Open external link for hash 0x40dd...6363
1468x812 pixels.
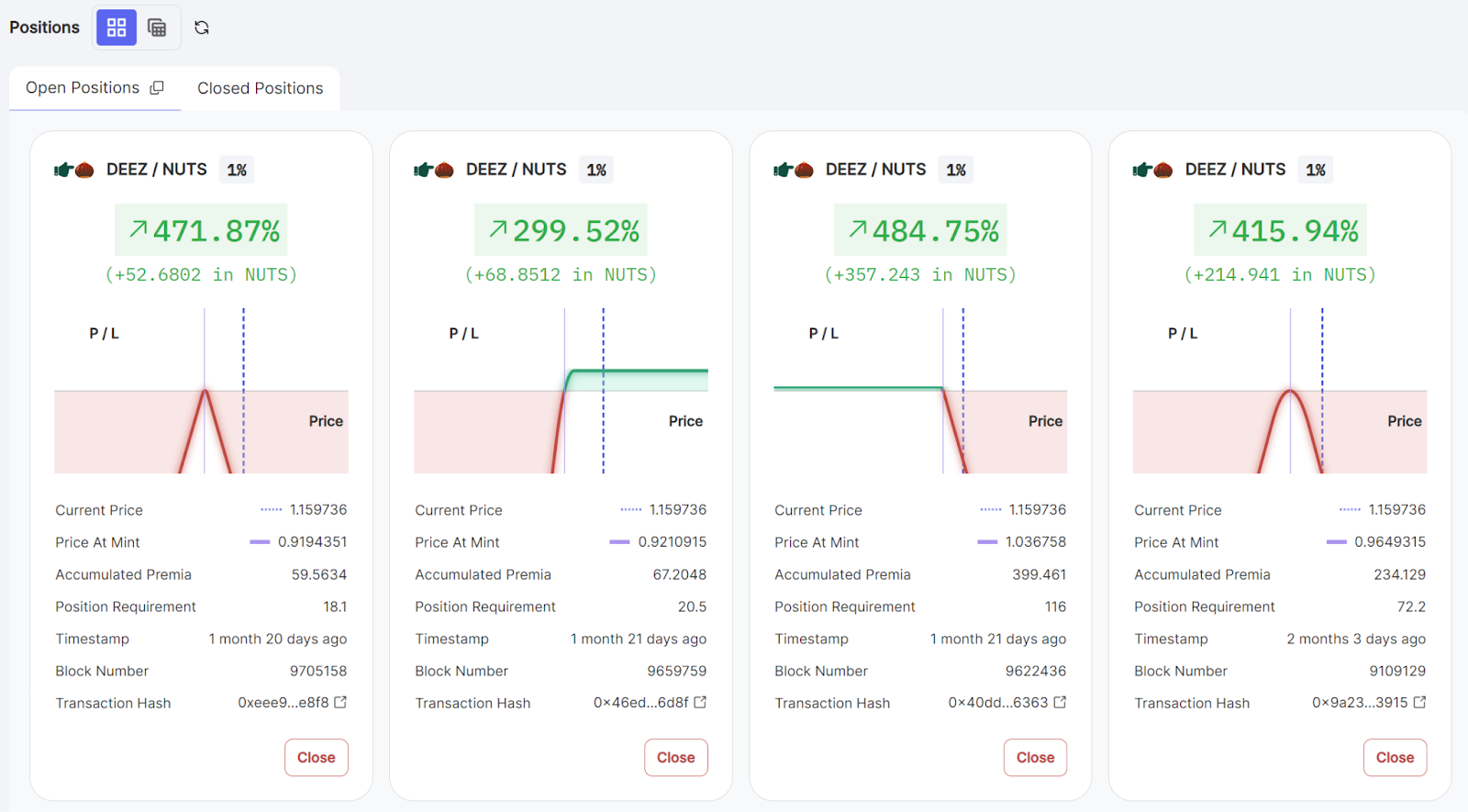coord(1060,702)
